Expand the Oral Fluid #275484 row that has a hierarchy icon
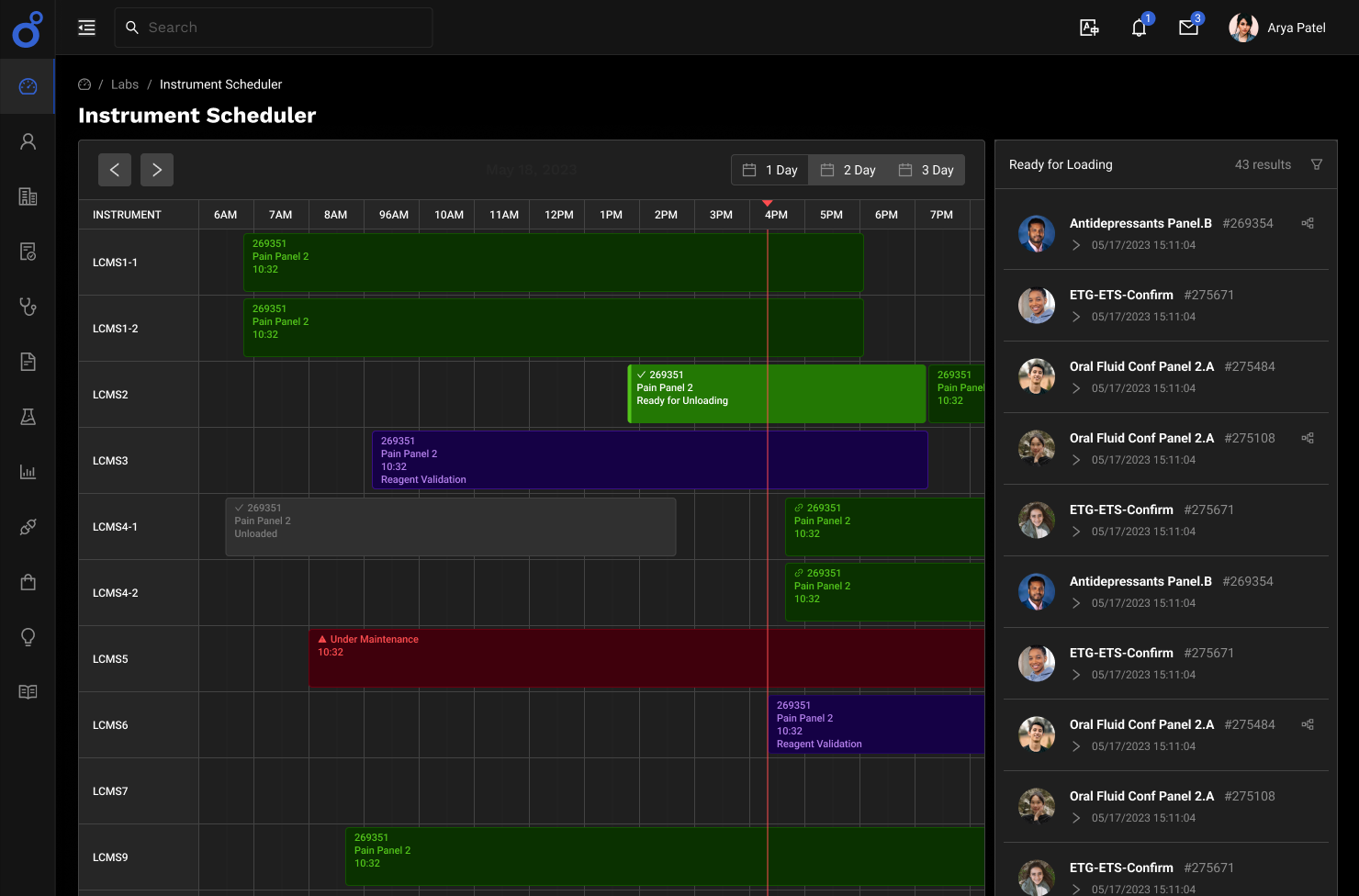The width and height of the screenshot is (1359, 896). pyautogui.click(x=1076, y=746)
